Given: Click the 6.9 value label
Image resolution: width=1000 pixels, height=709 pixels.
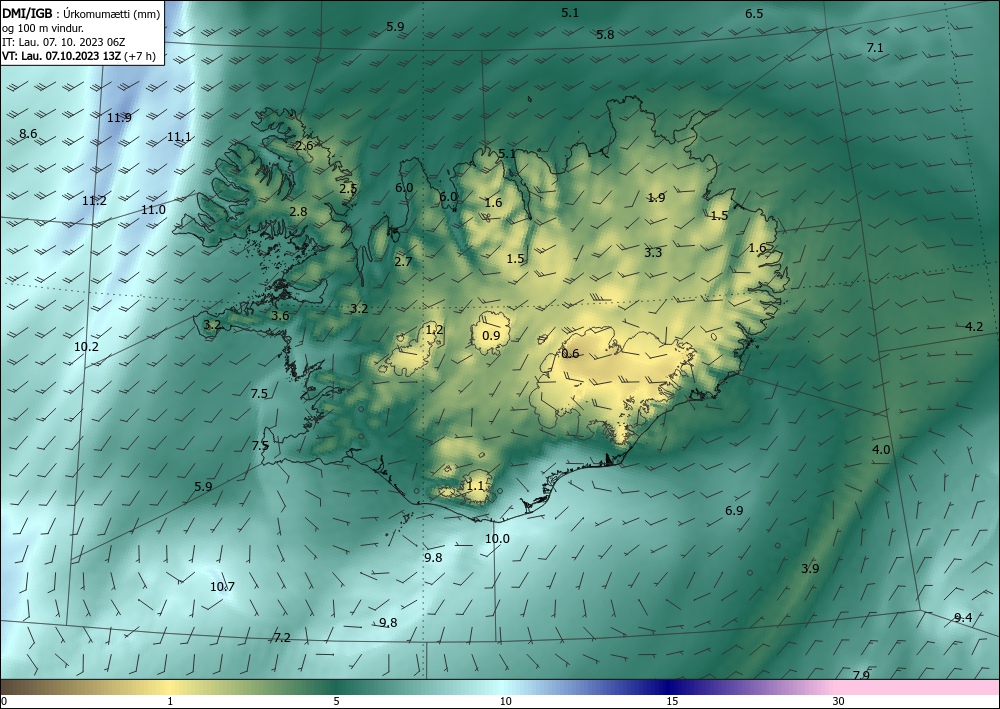Looking at the screenshot, I should click(x=734, y=510).
